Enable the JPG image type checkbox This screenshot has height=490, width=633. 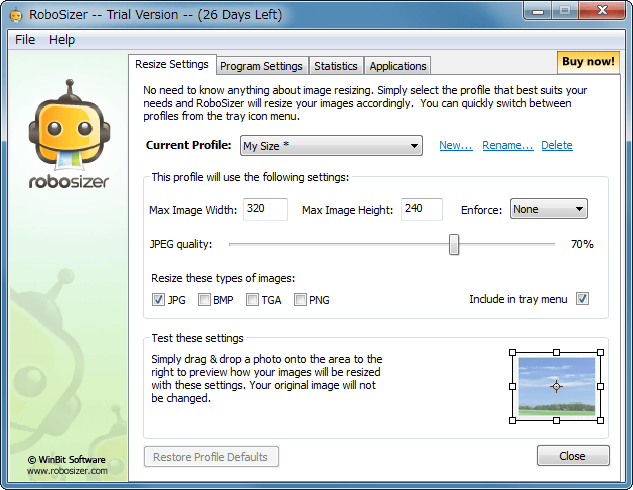coord(158,299)
